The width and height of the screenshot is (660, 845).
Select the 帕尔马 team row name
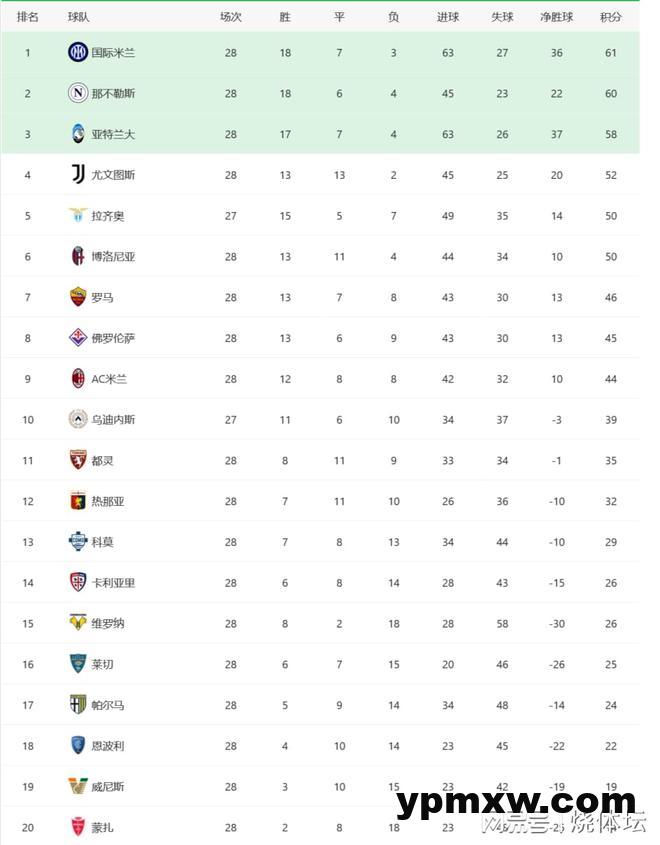tap(107, 705)
